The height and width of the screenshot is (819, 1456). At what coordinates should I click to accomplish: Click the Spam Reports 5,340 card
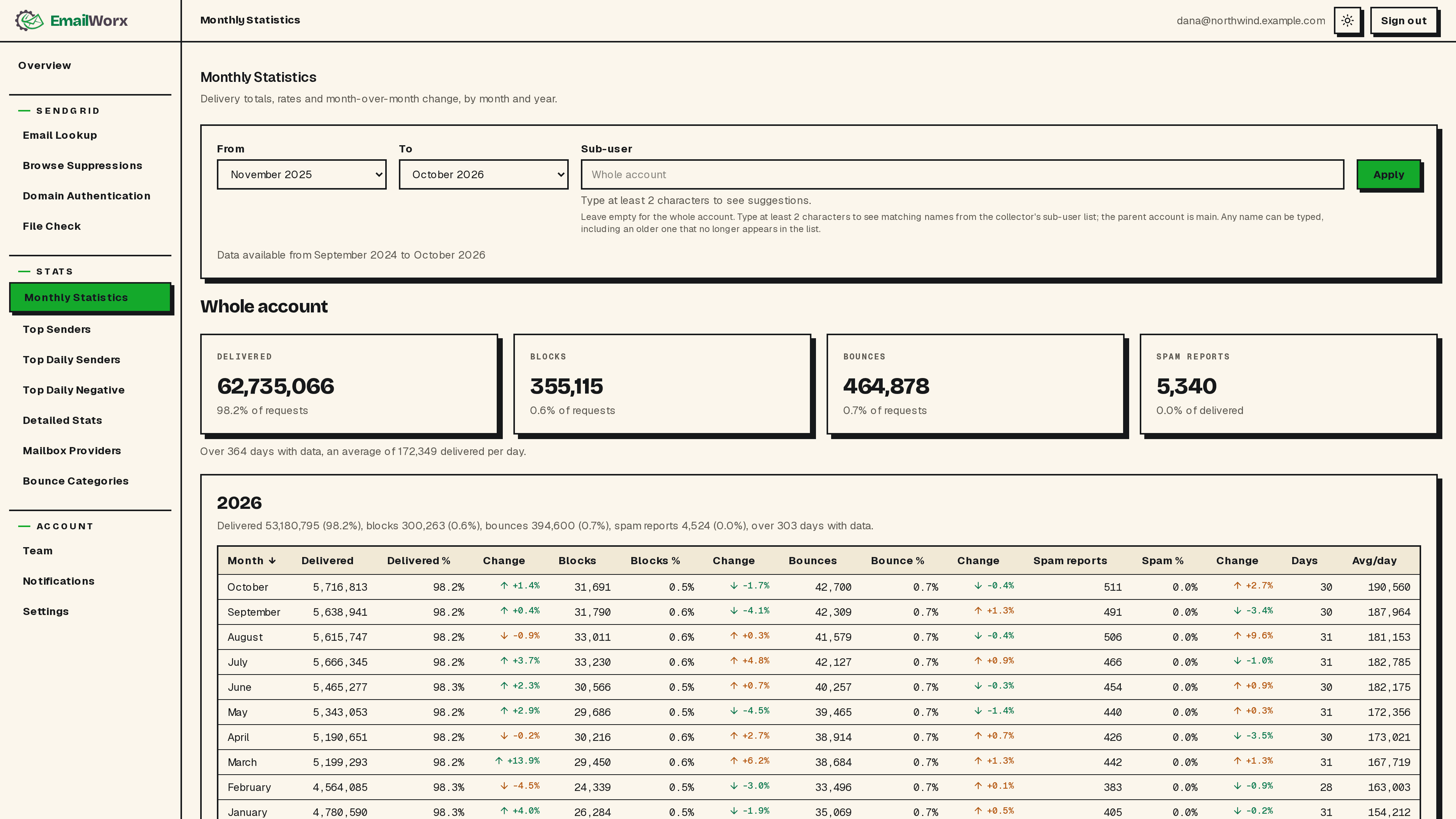(x=1289, y=384)
